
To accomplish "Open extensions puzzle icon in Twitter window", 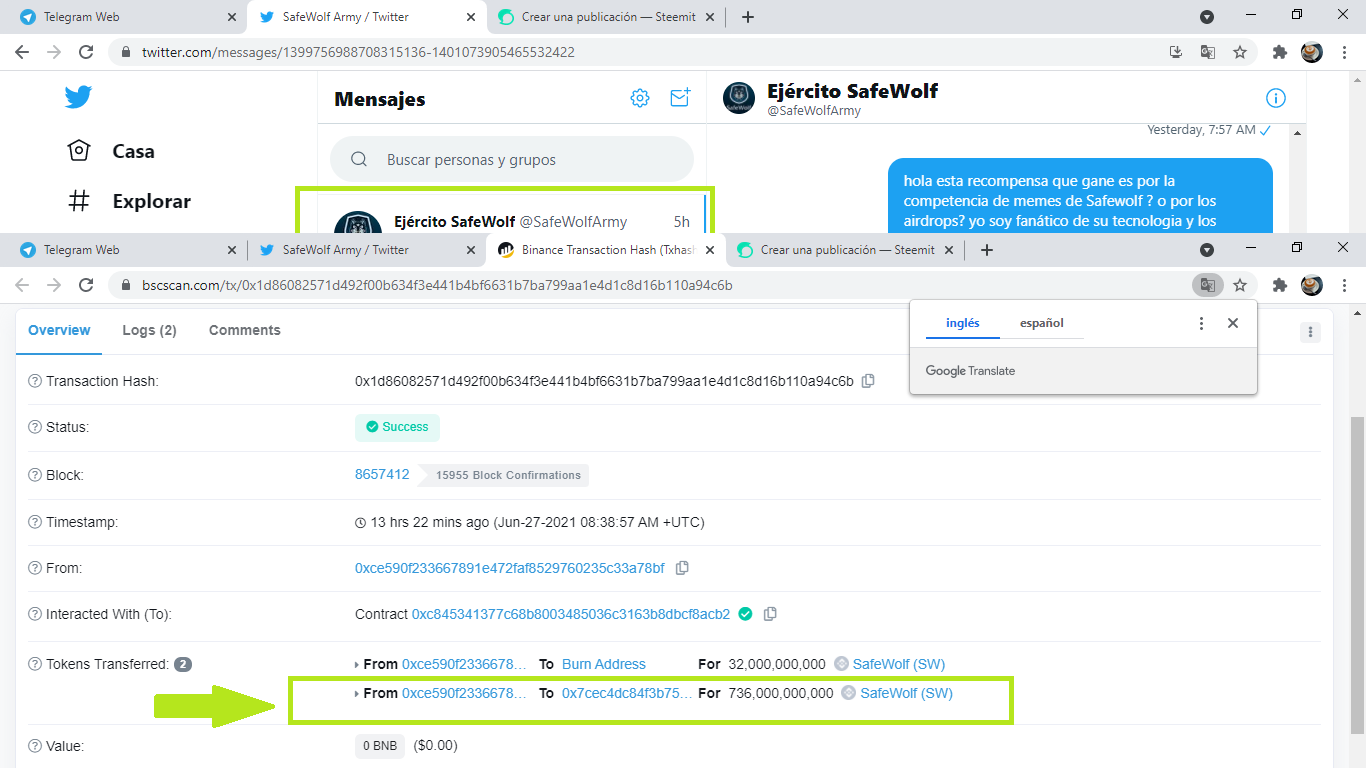I will [x=1279, y=52].
